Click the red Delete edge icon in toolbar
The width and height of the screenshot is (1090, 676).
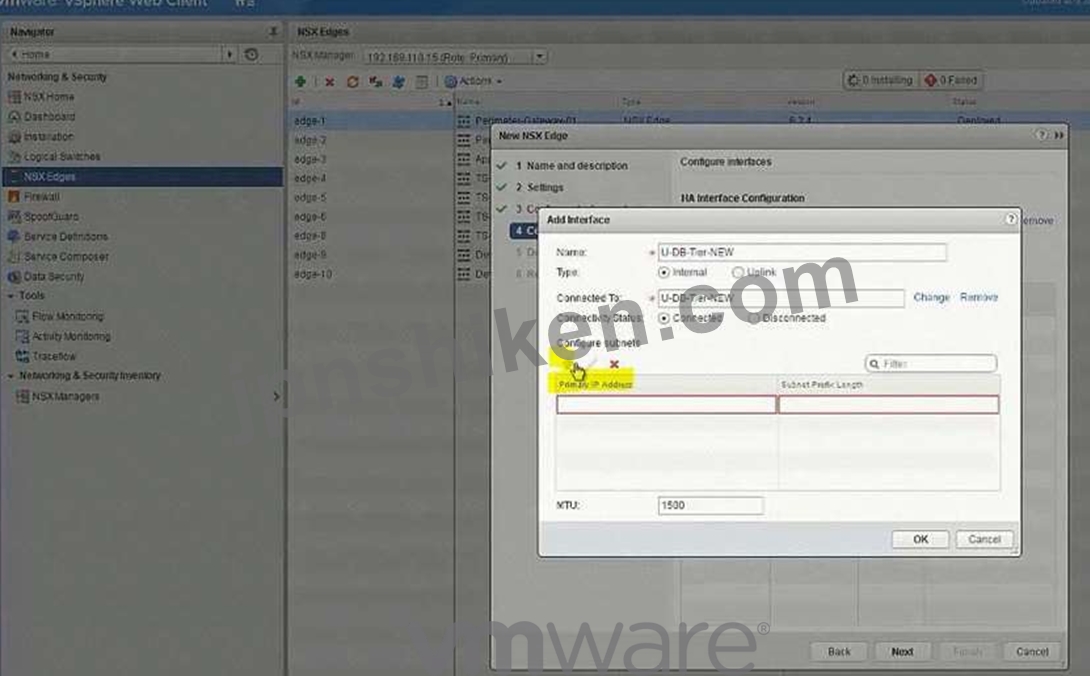tap(330, 82)
